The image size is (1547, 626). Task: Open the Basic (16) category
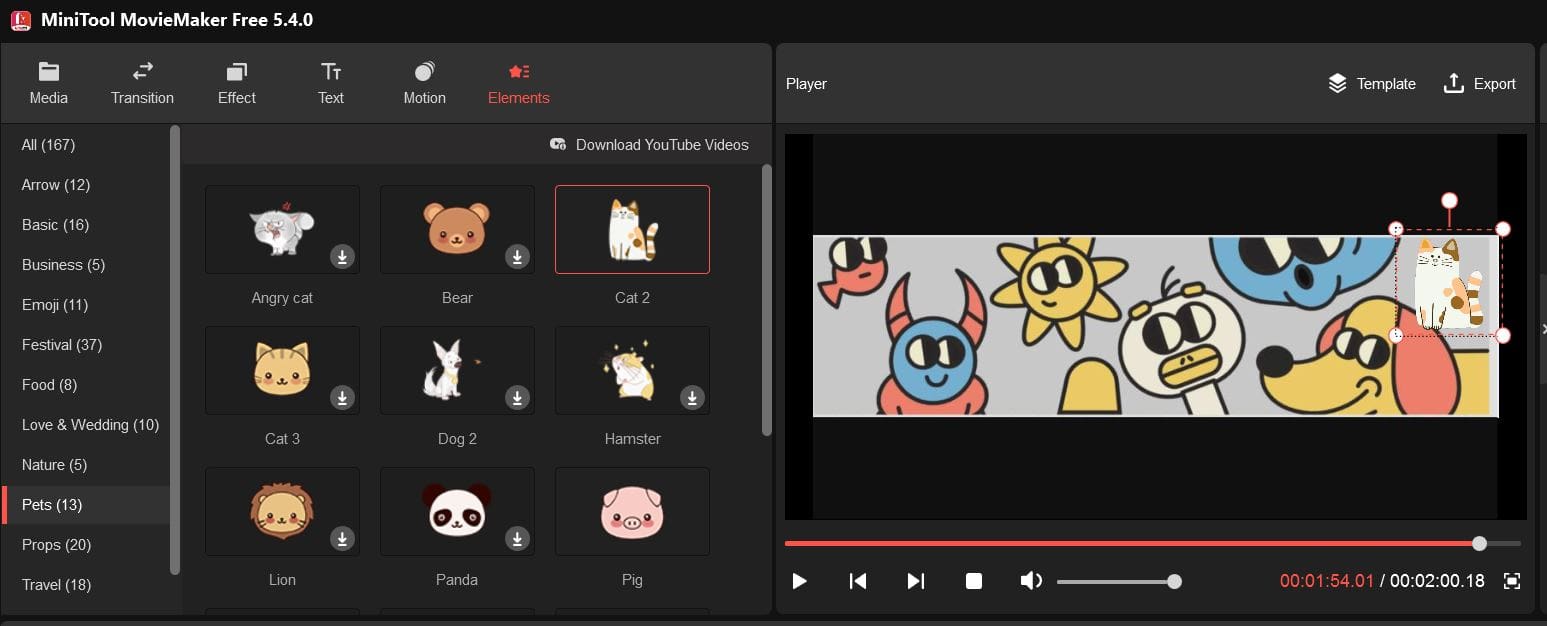pos(86,225)
